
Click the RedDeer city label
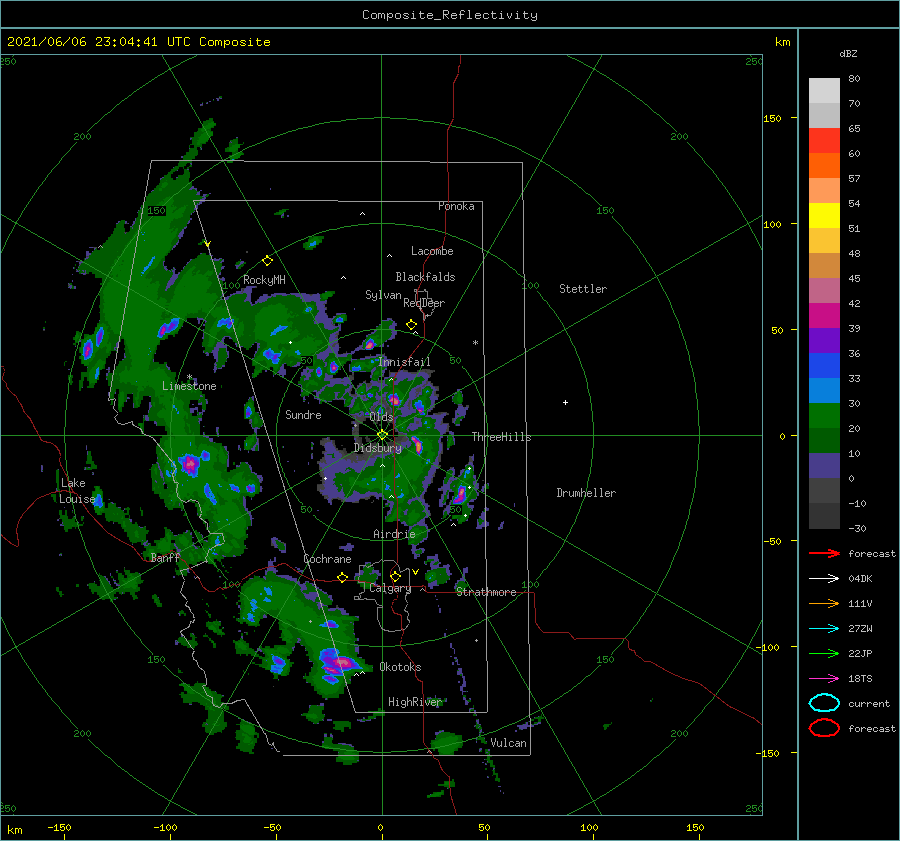point(424,303)
